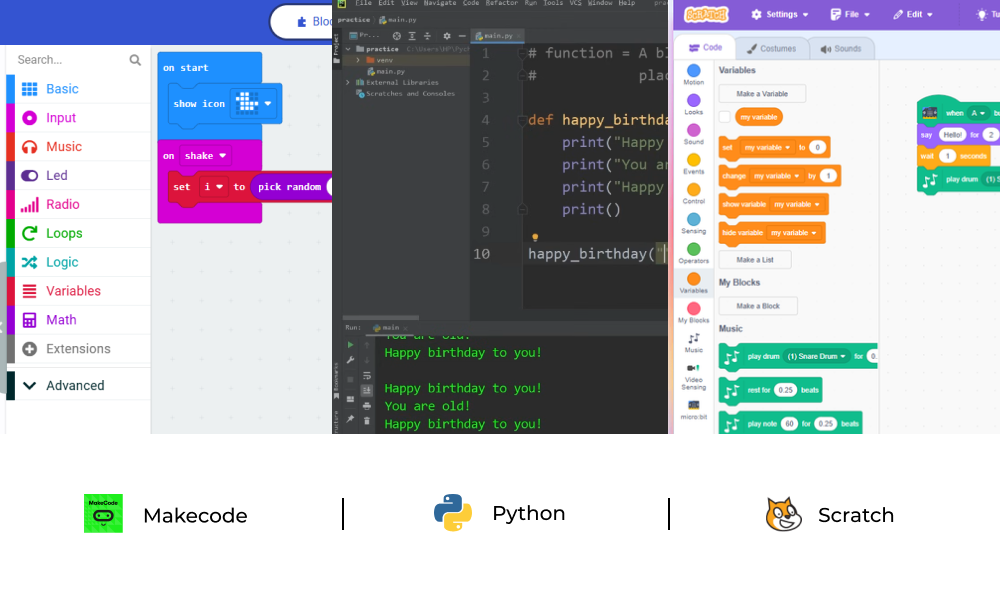Click the Led toggle category in MakeCode
The width and height of the screenshot is (1000, 600).
tap(56, 175)
